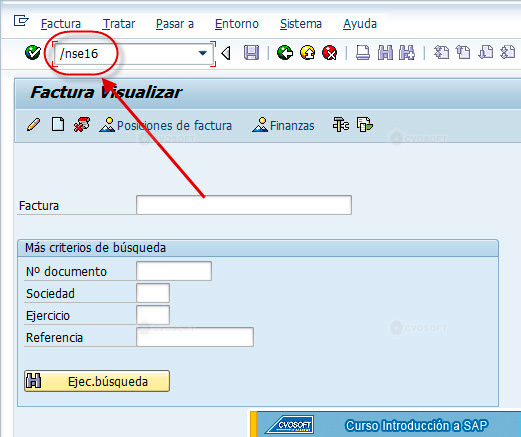Click the yellow Exit up-arrow icon
The height and width of the screenshot is (437, 521).
pyautogui.click(x=307, y=53)
